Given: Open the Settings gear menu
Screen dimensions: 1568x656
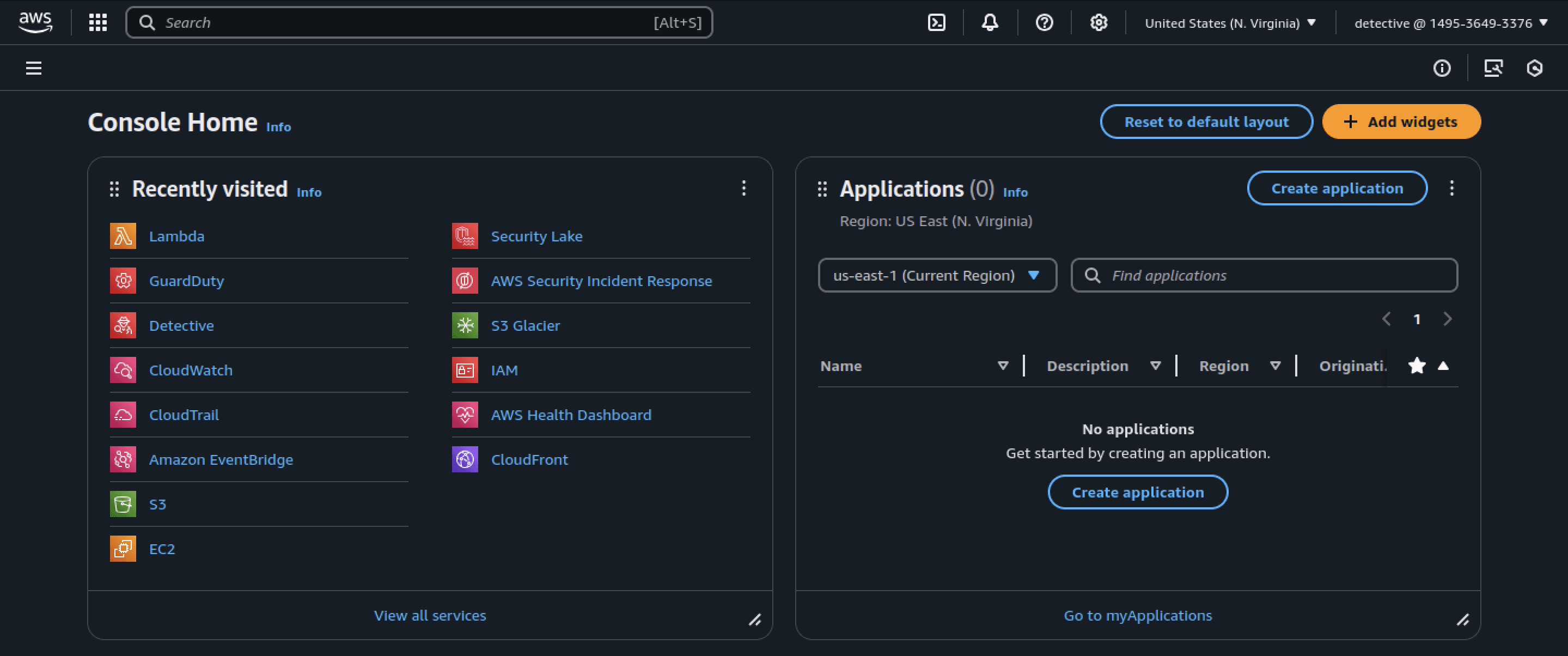Looking at the screenshot, I should (x=1098, y=22).
